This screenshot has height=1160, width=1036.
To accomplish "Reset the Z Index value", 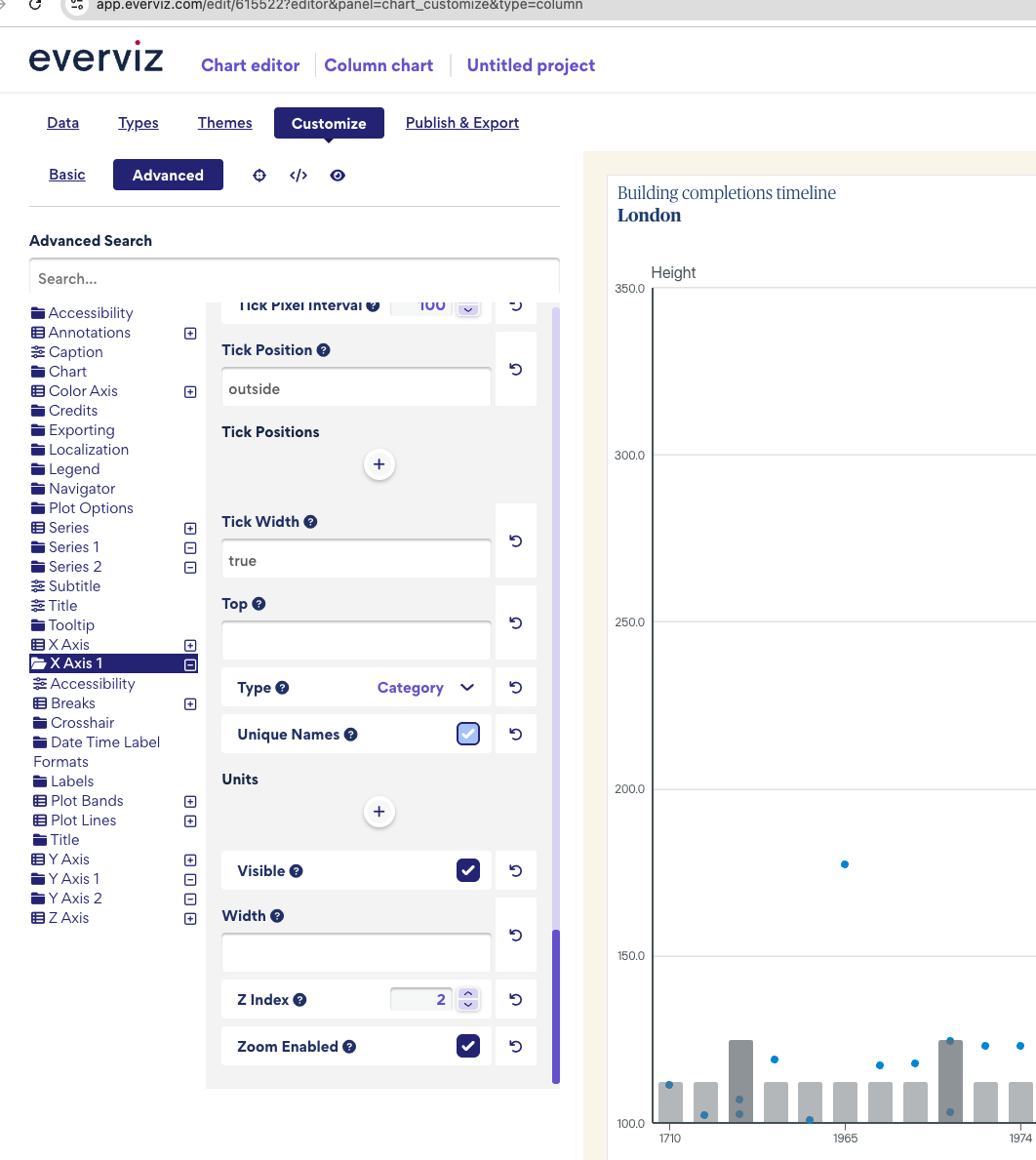I will 516,1000.
